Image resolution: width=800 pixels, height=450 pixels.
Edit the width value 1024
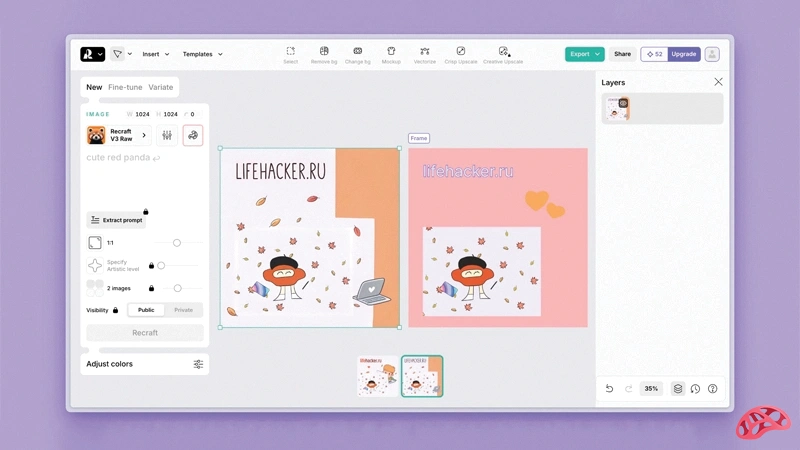tap(142, 114)
